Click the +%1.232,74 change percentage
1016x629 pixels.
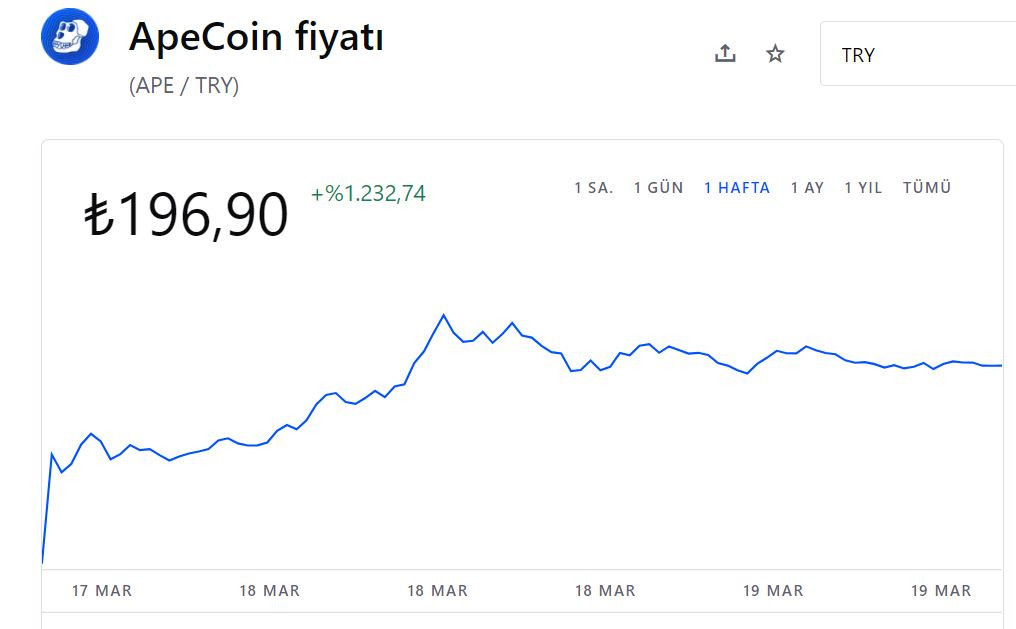point(368,193)
